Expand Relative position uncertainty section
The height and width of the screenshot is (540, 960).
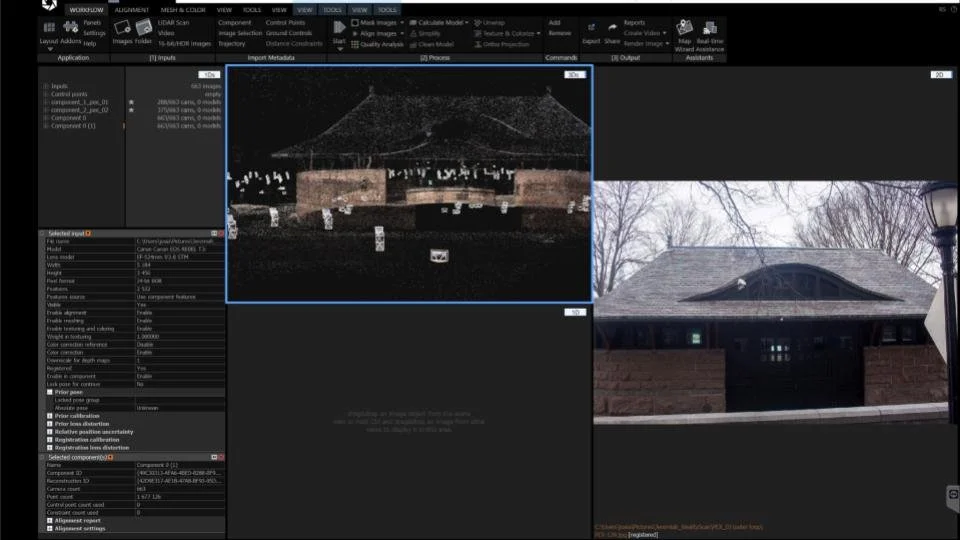50,432
